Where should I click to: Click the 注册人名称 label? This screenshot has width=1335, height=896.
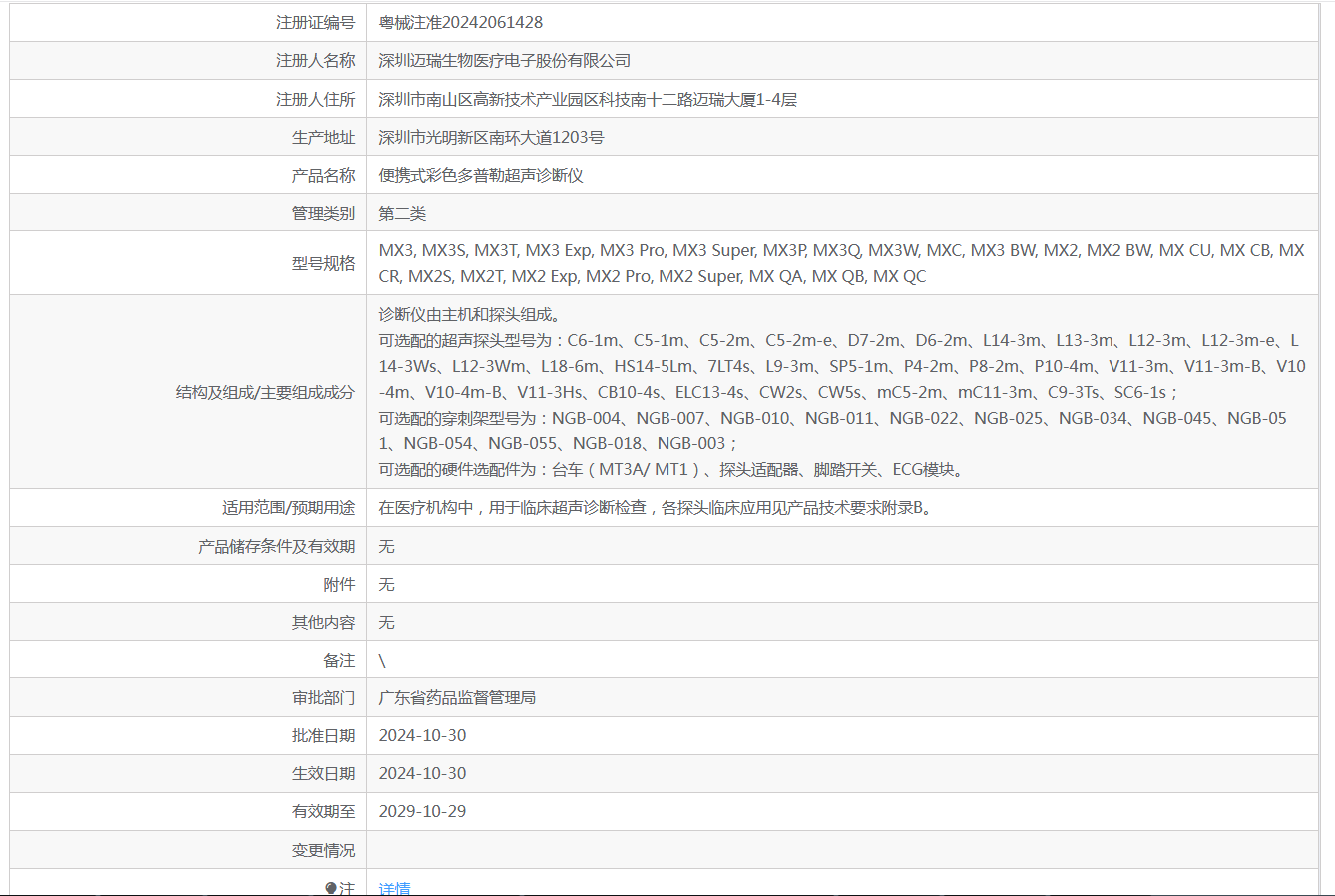[315, 61]
